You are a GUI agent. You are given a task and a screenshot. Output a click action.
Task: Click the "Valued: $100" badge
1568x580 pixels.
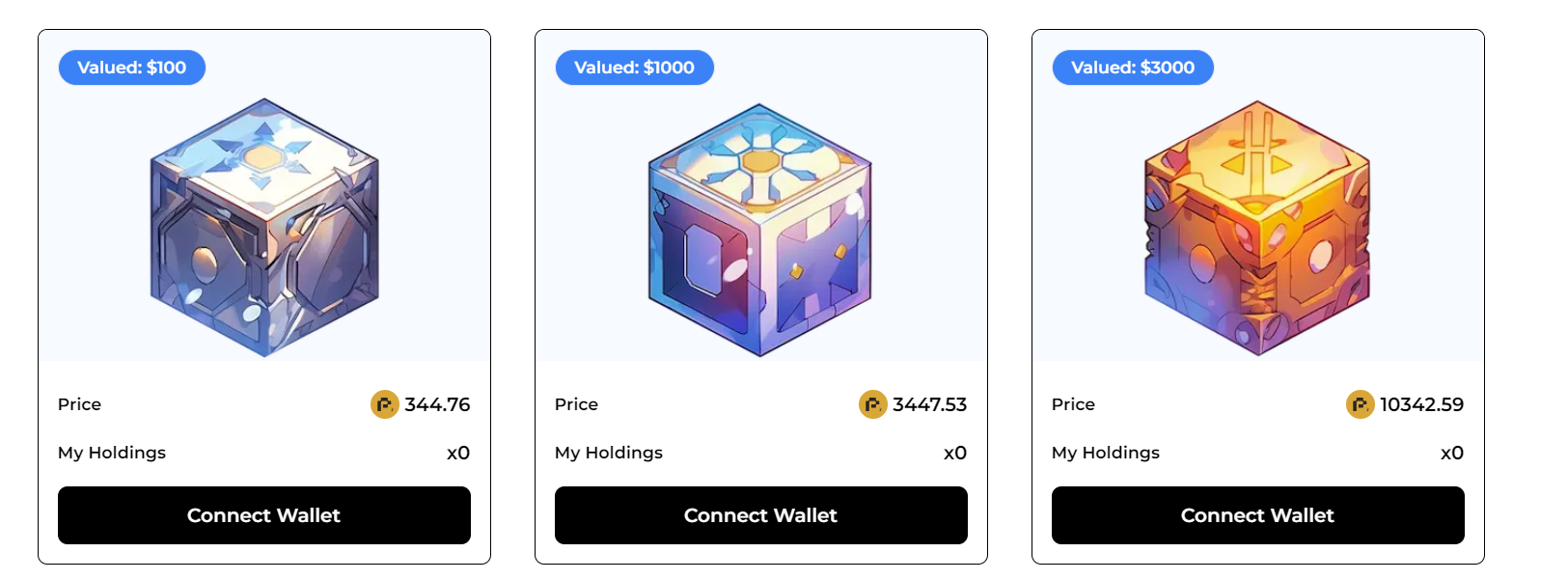[132, 68]
